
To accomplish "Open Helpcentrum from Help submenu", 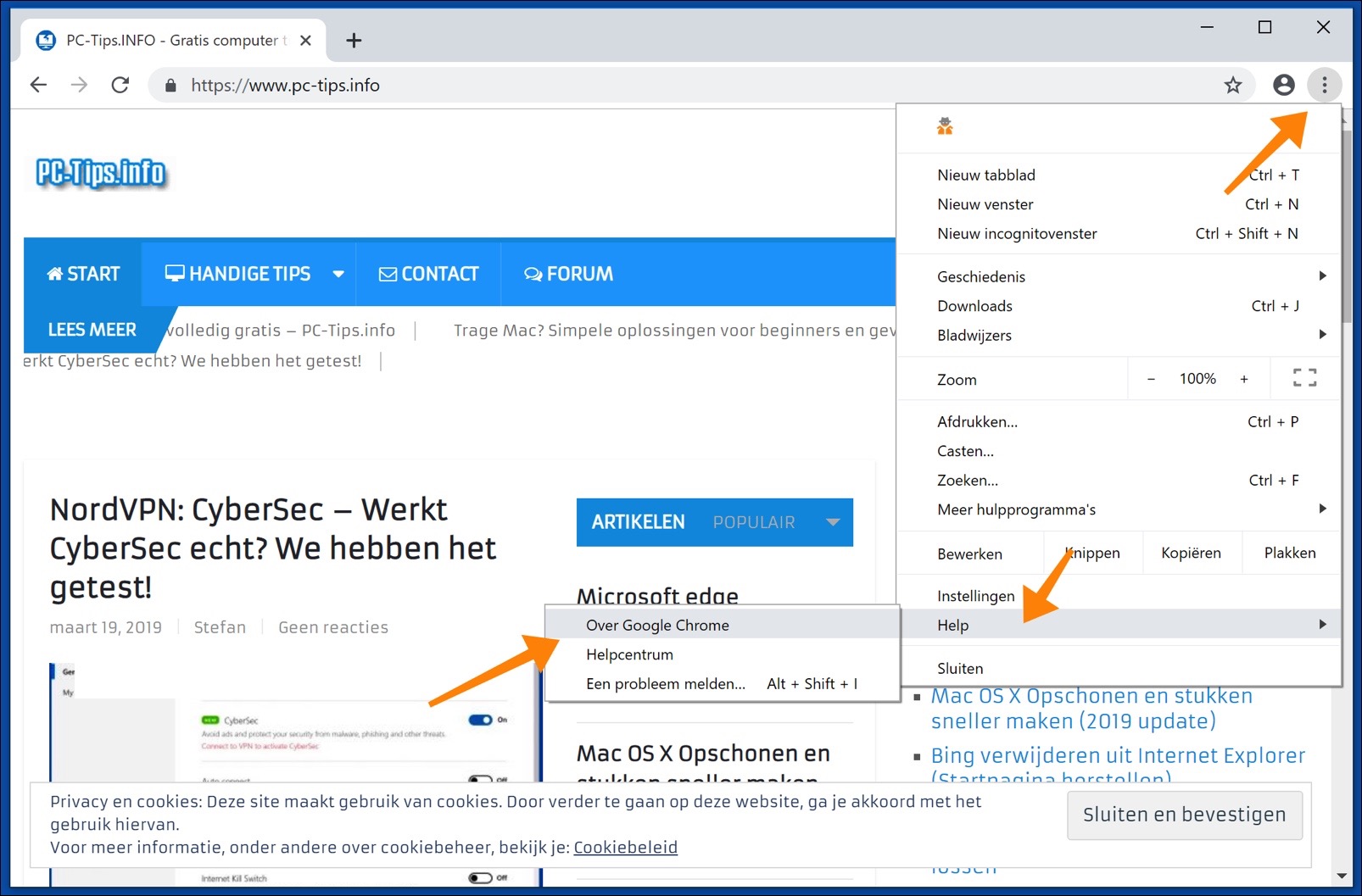I will tap(722, 654).
